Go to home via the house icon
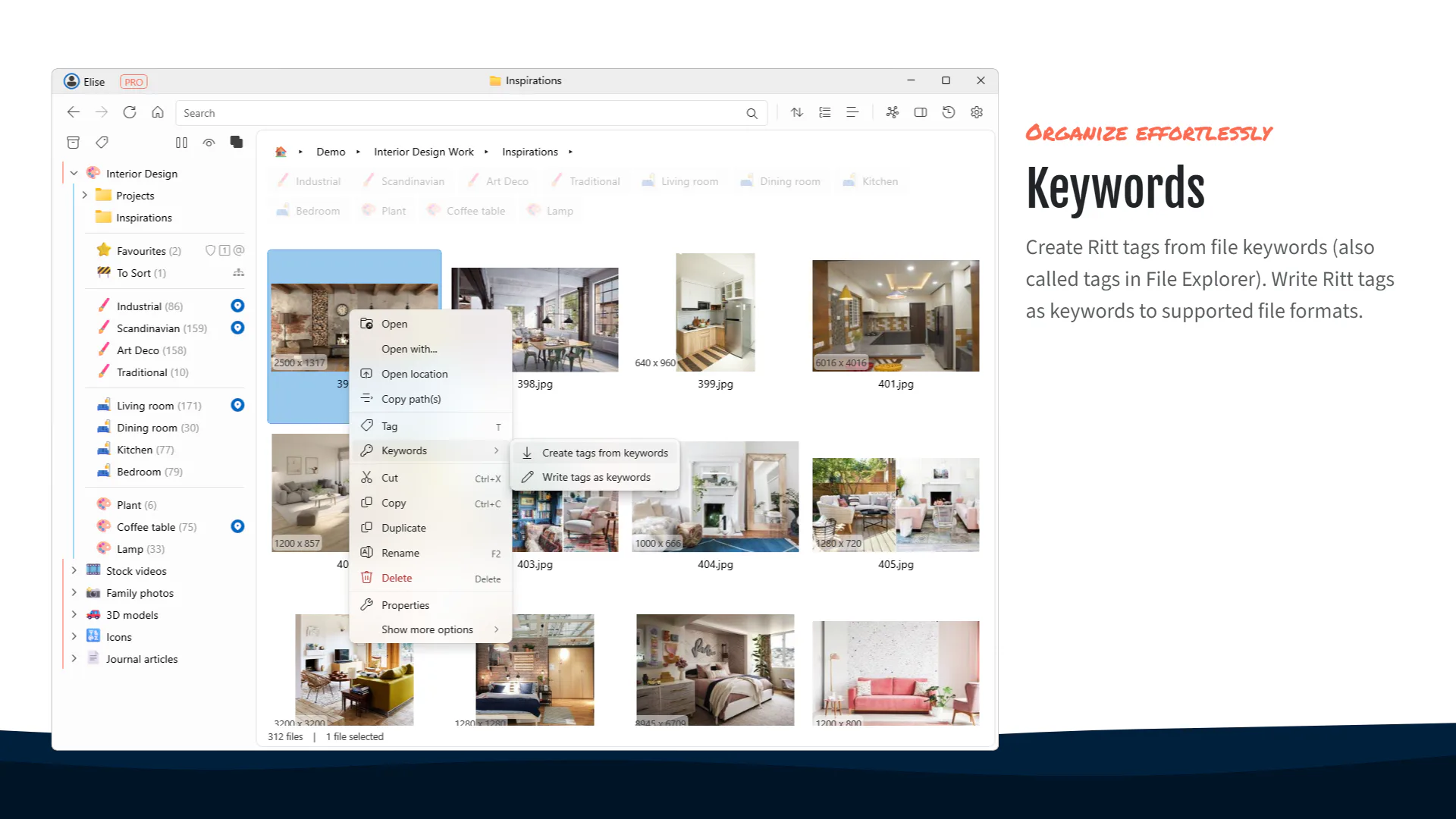 coord(158,112)
